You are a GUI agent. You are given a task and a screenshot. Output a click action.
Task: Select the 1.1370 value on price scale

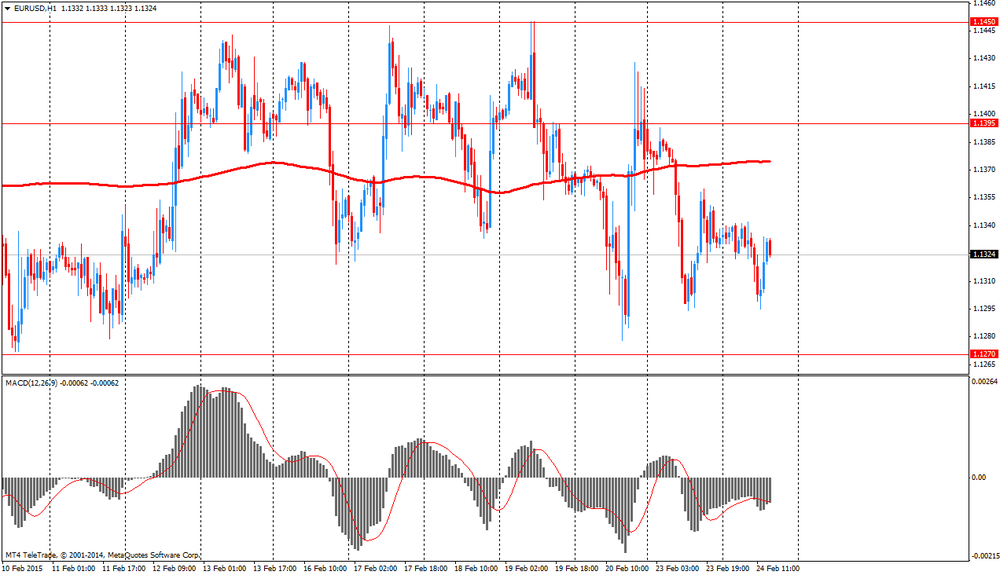(982, 170)
